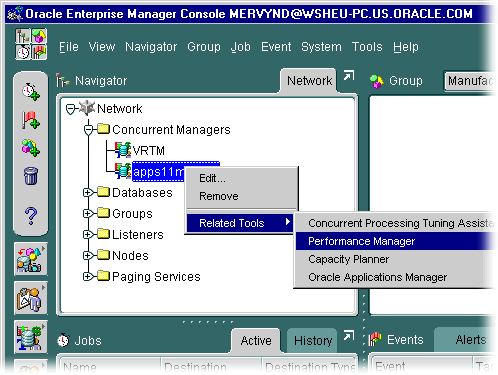
Task: Switch to the History jobs tab
Action: tap(313, 341)
